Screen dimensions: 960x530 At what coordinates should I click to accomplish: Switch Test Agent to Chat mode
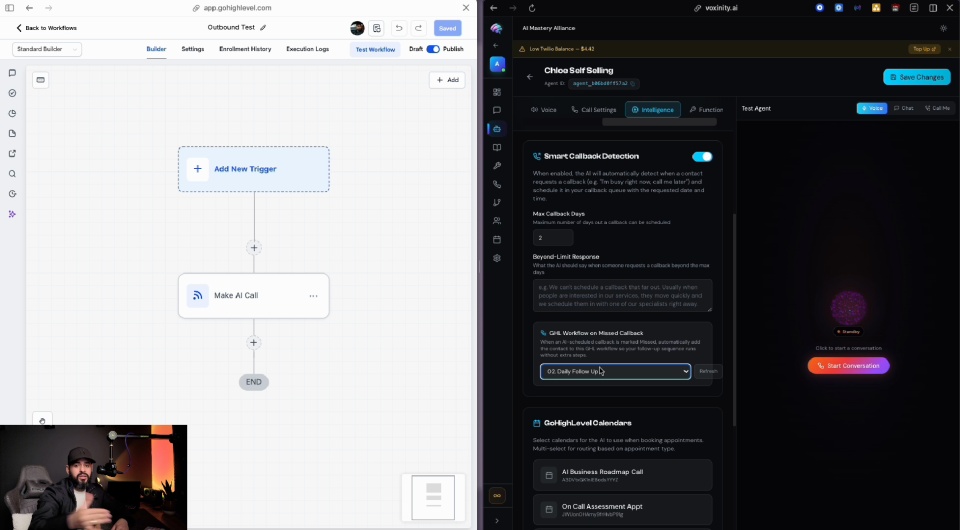click(904, 108)
